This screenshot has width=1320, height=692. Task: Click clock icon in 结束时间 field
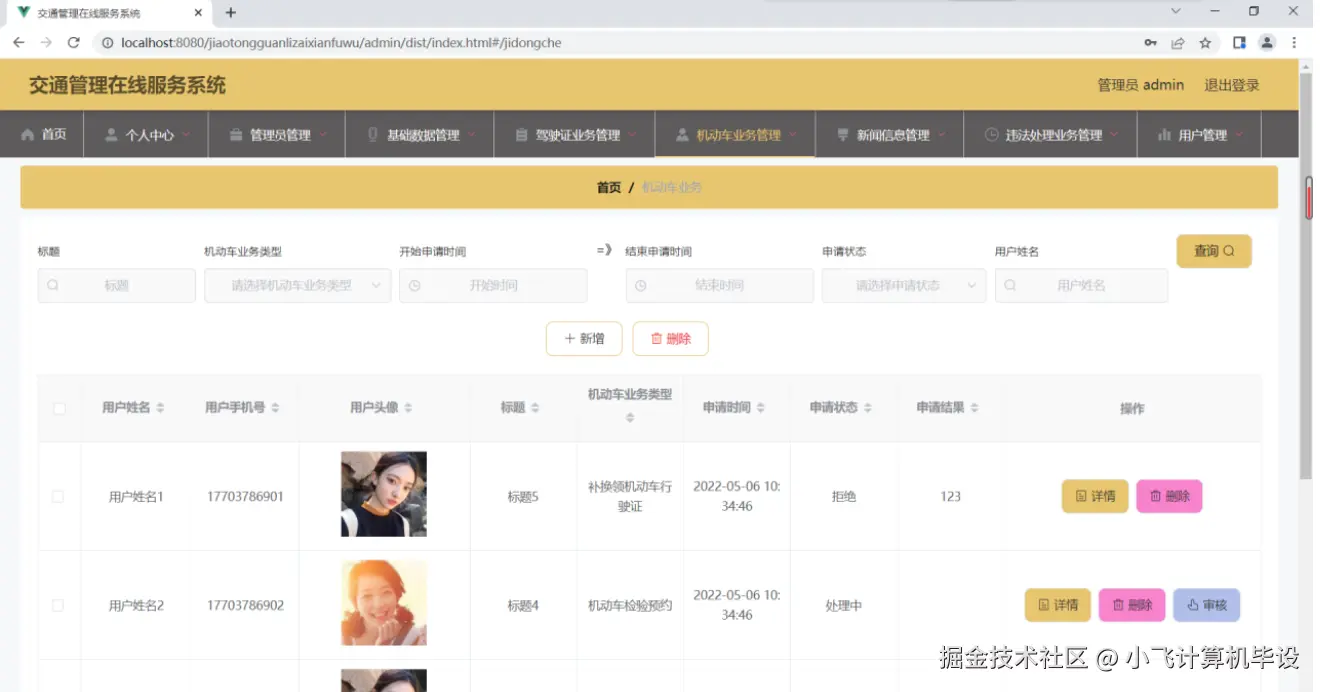pos(640,285)
